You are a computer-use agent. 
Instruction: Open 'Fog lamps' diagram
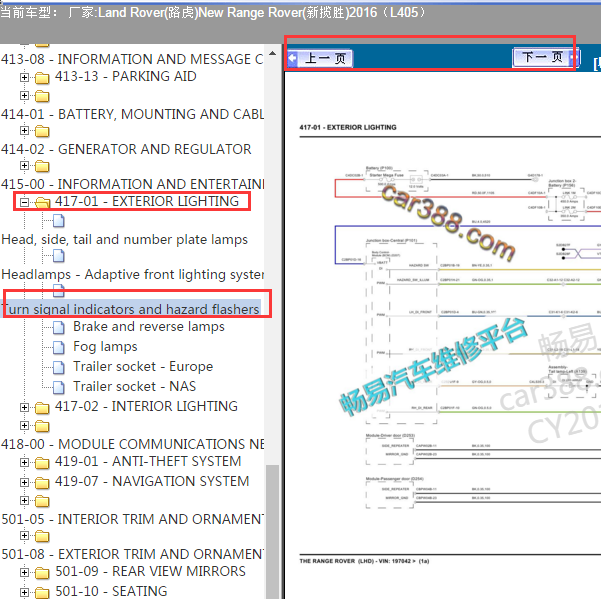click(105, 346)
